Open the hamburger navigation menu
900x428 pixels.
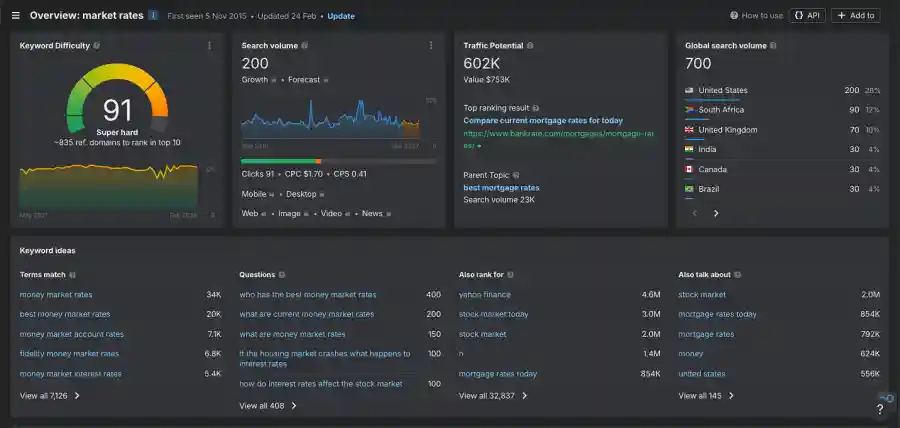coord(15,16)
